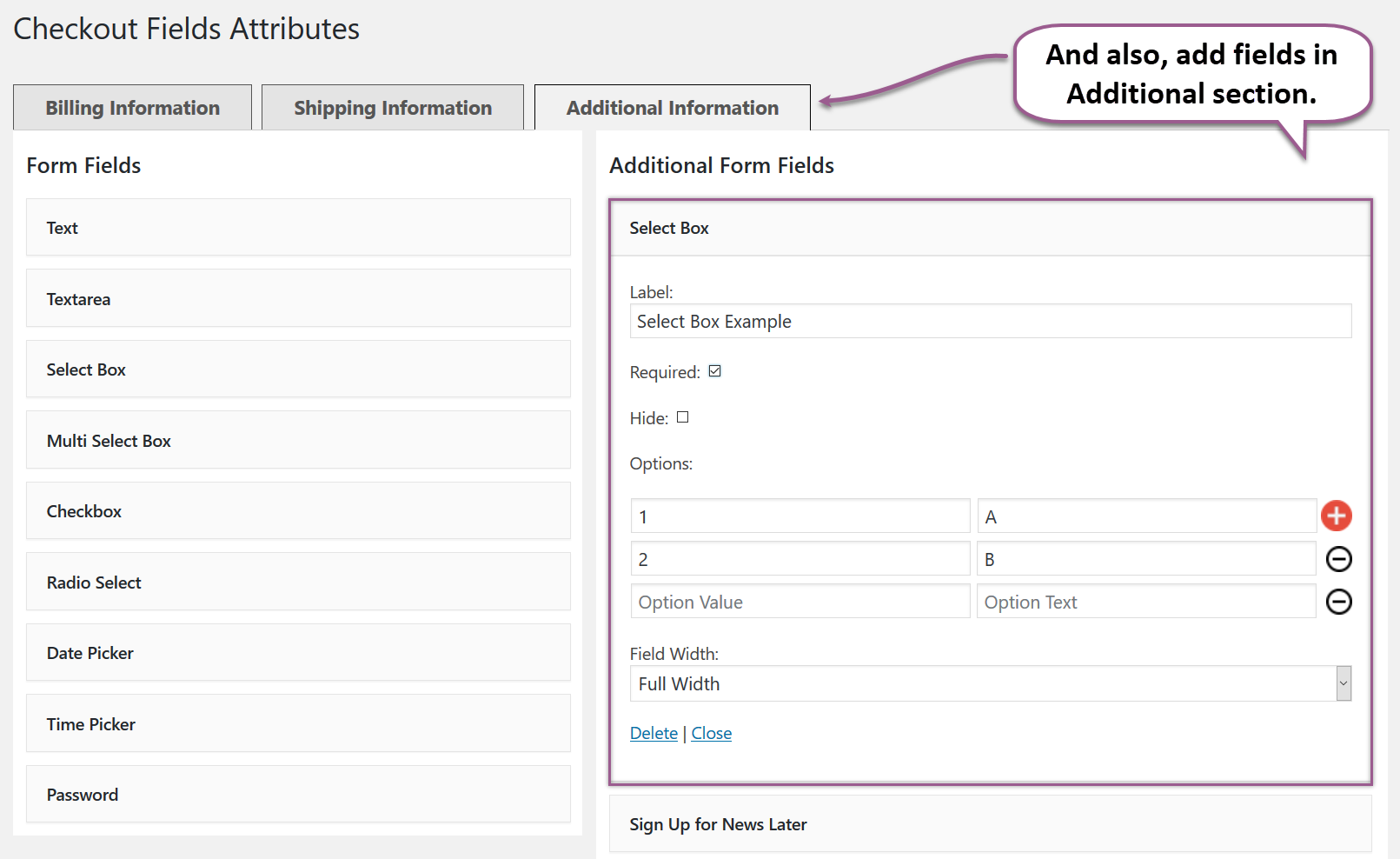Enable the Hide checkbox
1400x859 pixels.
pyautogui.click(x=683, y=417)
